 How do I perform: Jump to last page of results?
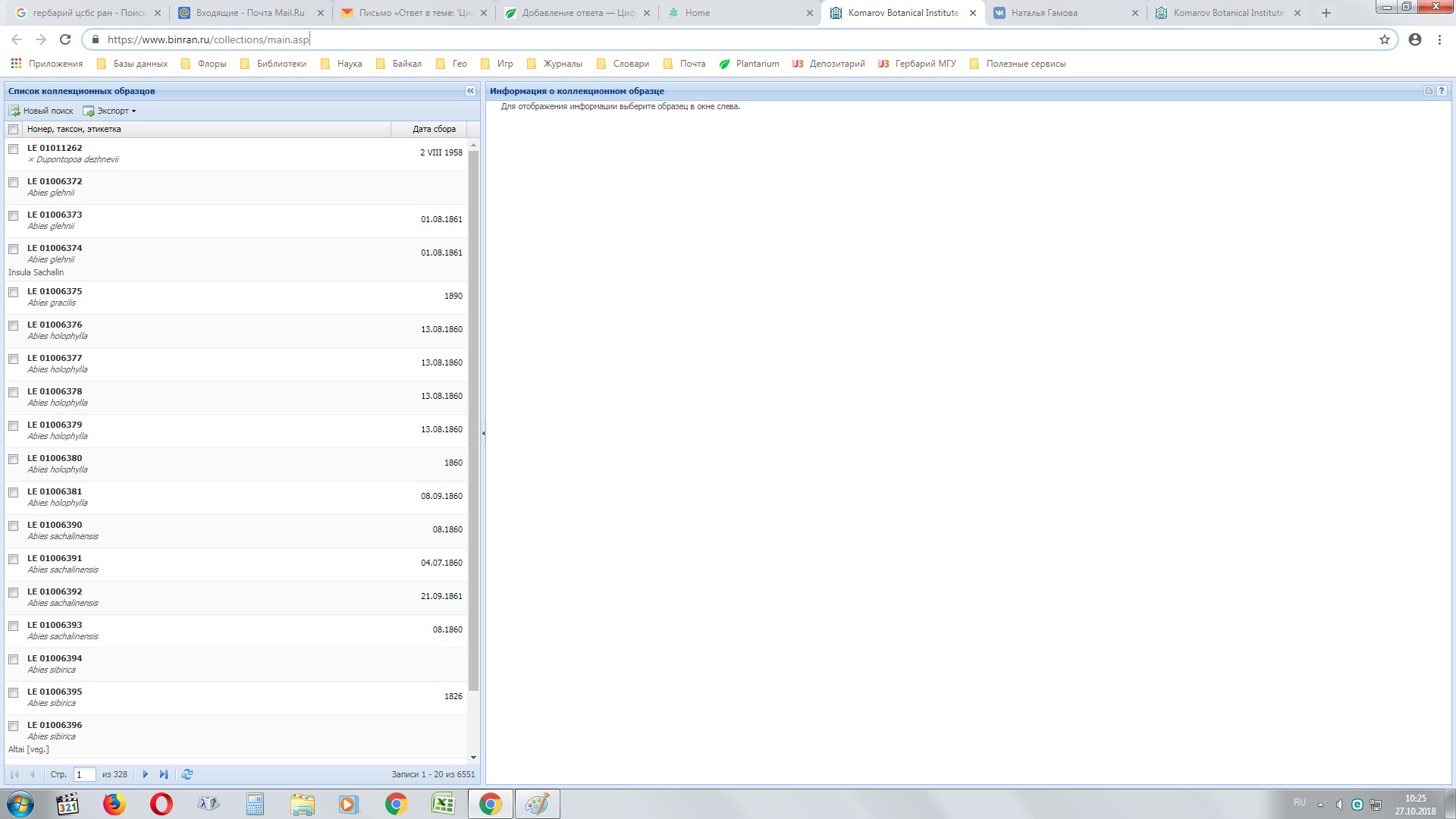tap(164, 774)
